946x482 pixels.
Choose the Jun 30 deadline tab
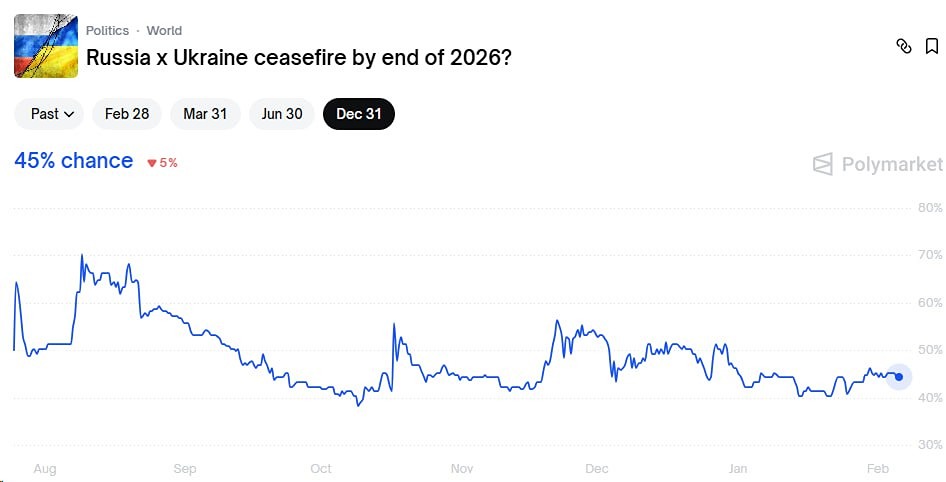click(282, 114)
